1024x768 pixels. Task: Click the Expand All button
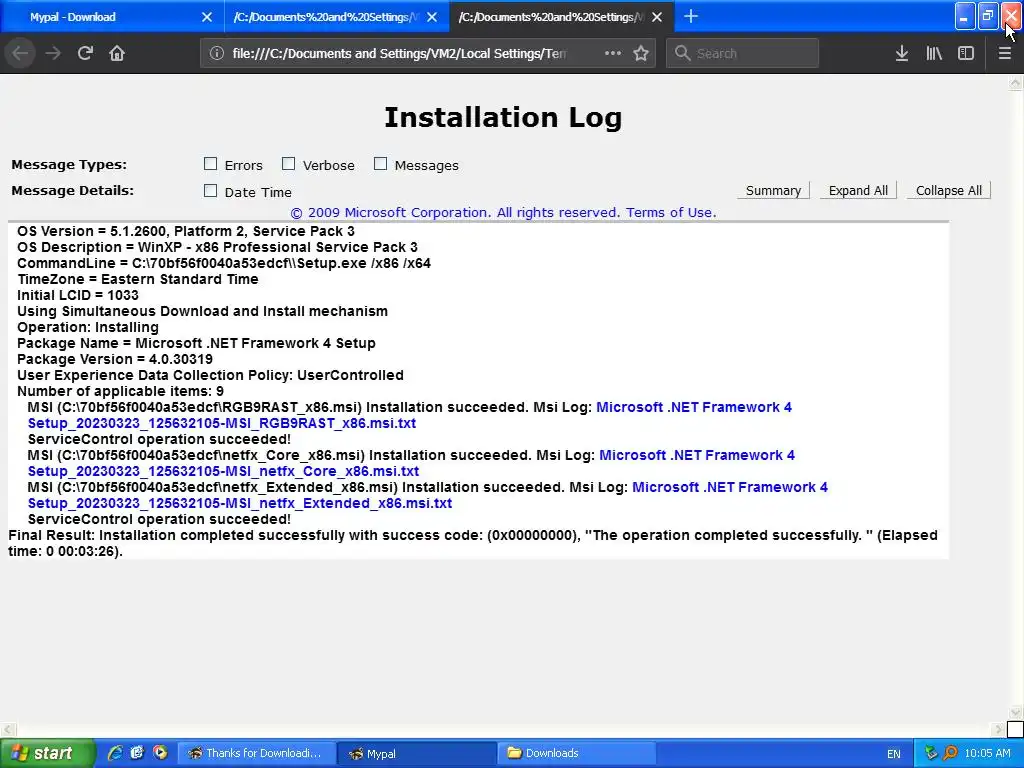(858, 190)
